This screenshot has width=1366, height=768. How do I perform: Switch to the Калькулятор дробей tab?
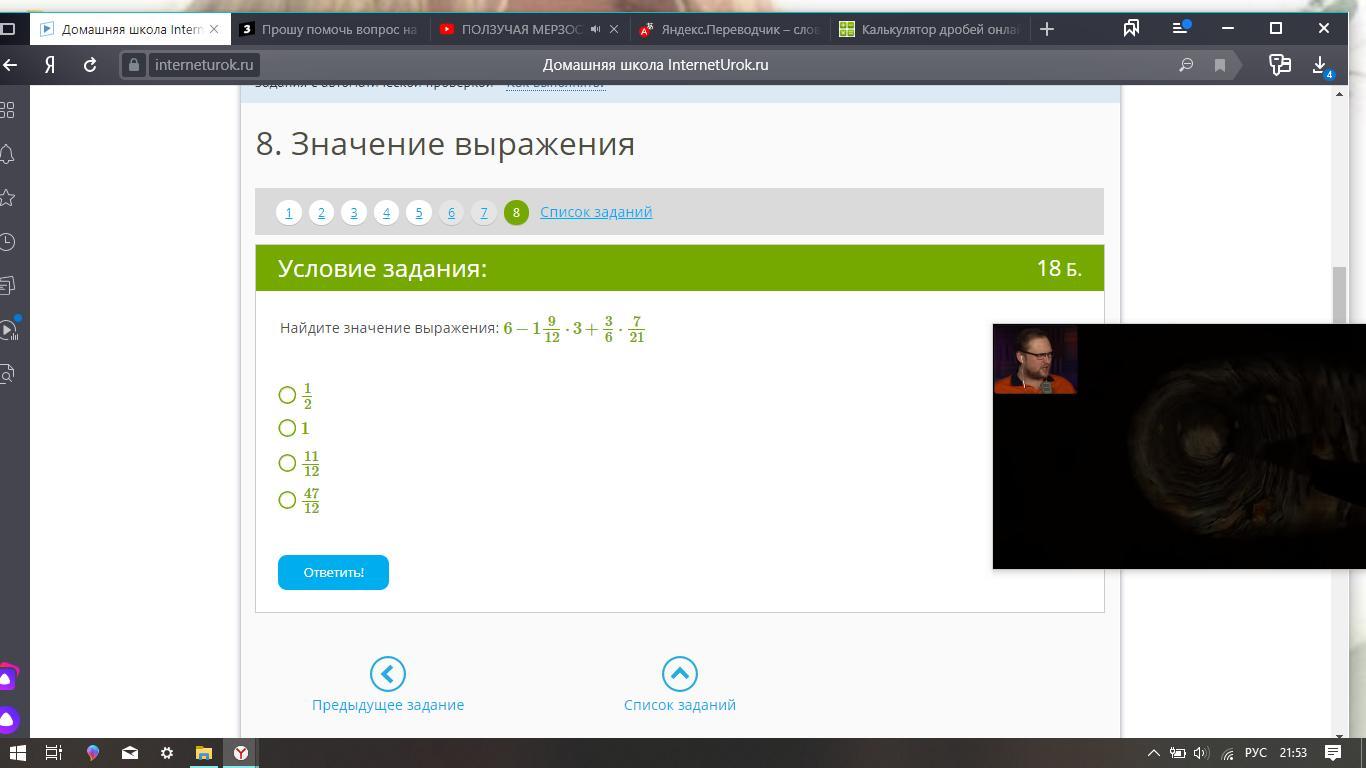coord(930,29)
